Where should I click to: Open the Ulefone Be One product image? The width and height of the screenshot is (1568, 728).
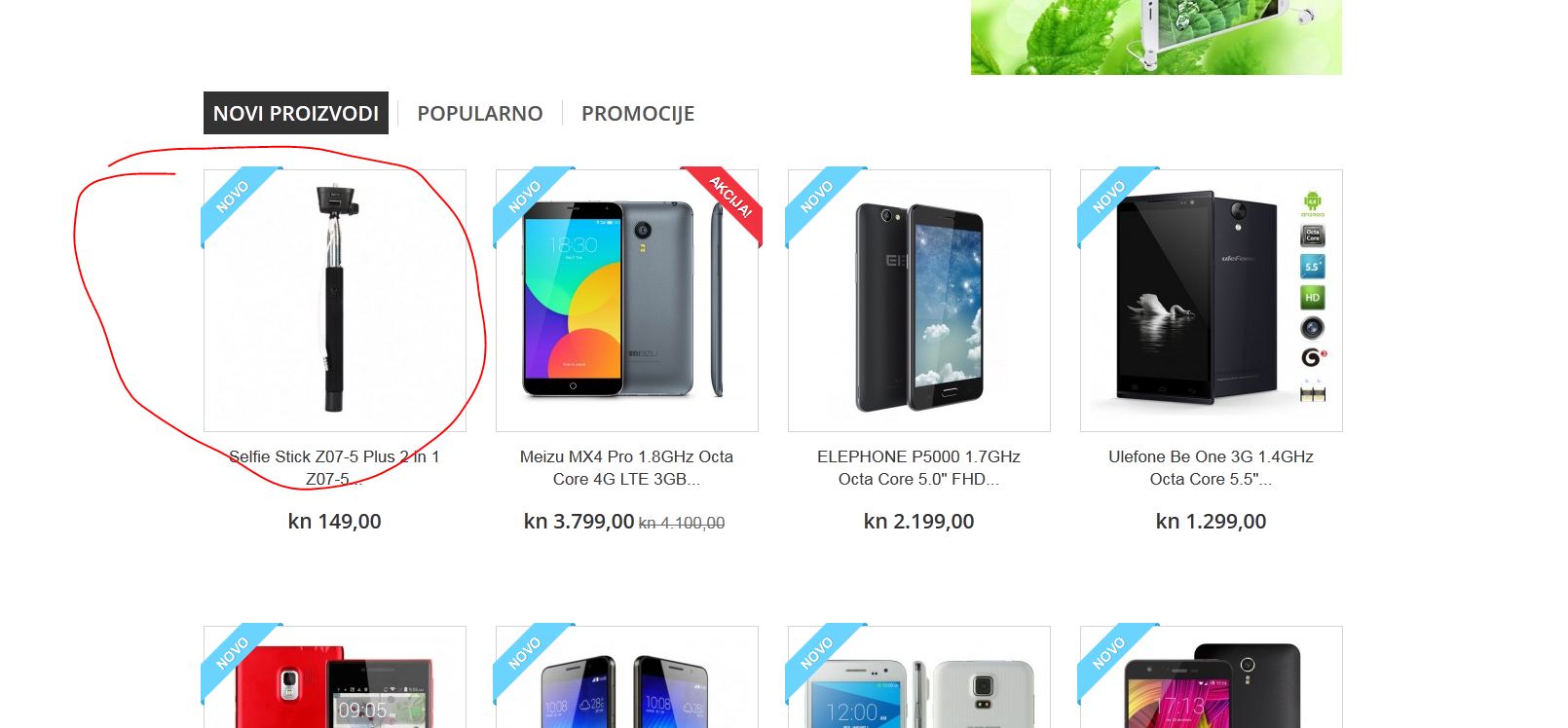point(1212,301)
